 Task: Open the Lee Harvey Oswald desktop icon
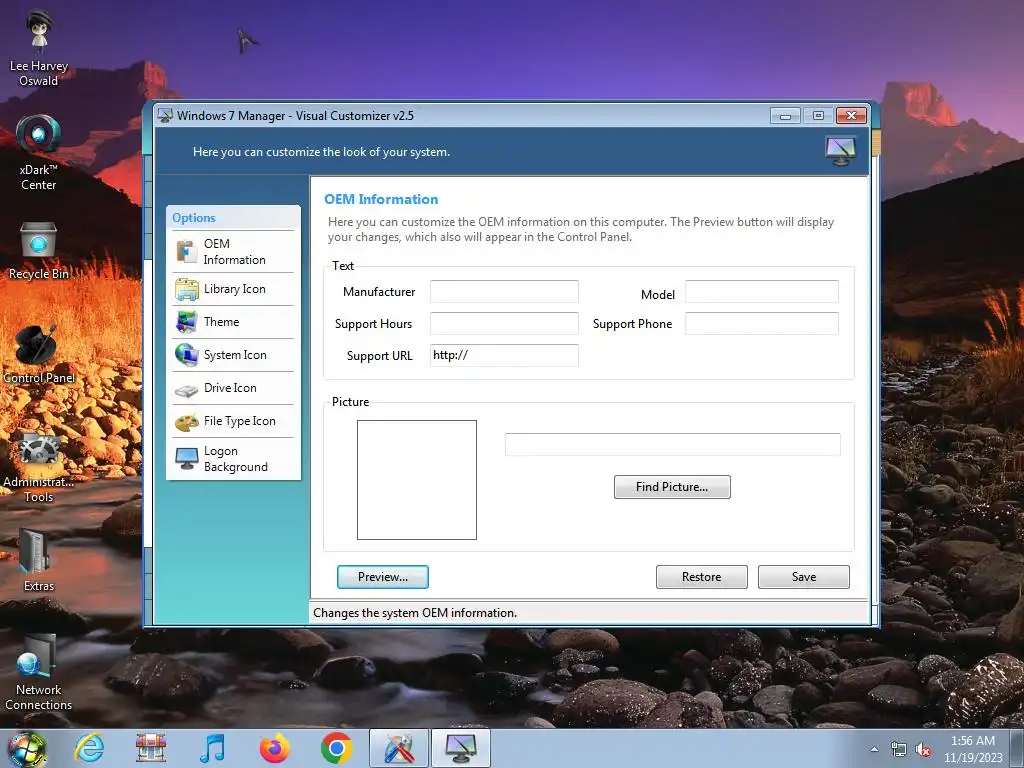pyautogui.click(x=39, y=49)
